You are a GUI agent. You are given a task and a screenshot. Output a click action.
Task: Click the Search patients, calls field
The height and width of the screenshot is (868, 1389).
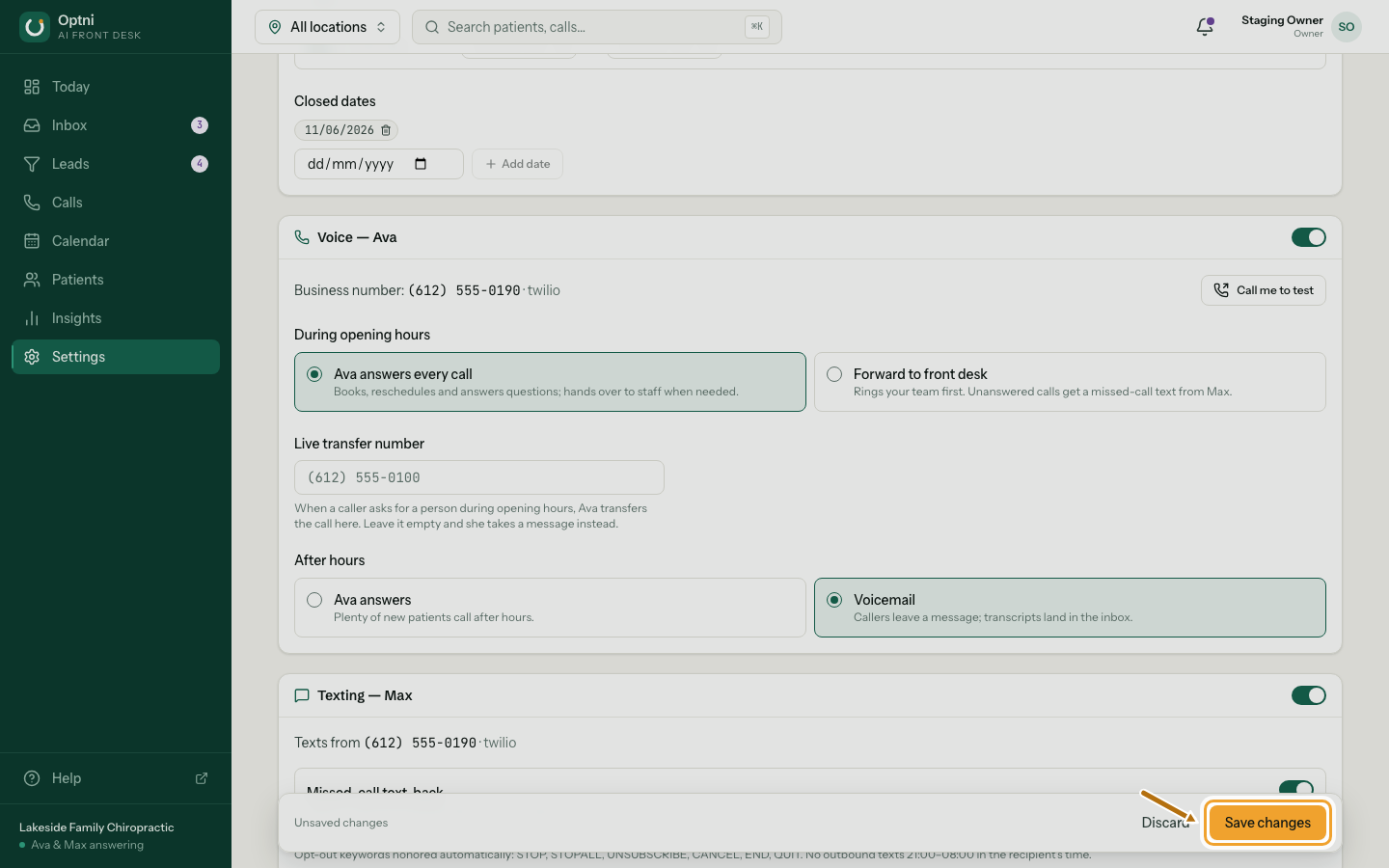[x=597, y=27]
